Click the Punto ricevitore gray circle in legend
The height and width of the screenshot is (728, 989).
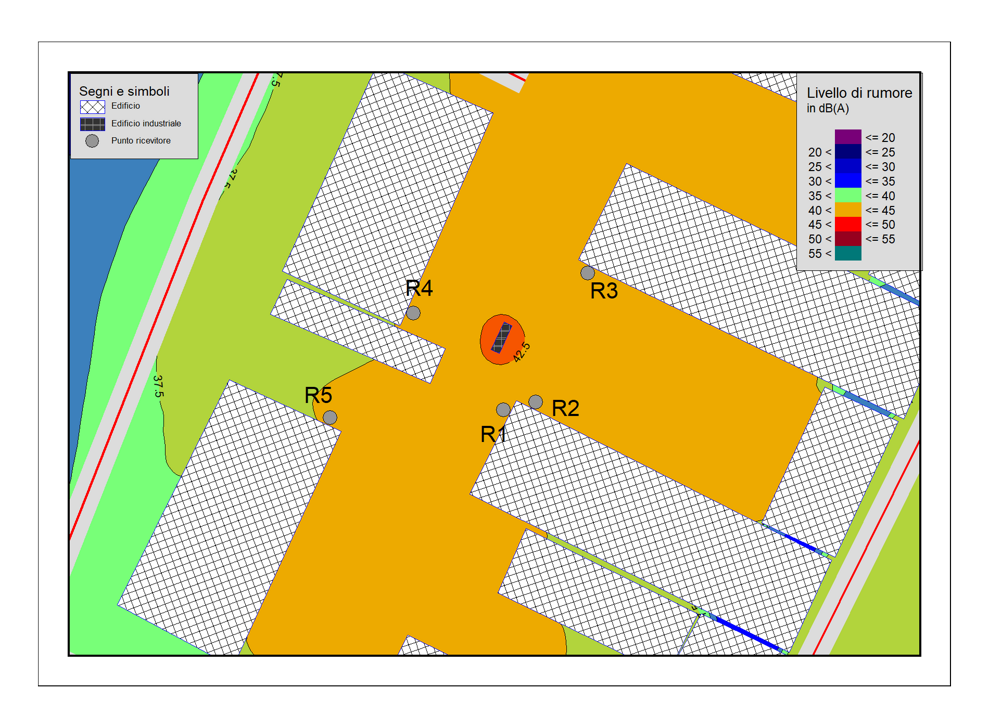pyautogui.click(x=92, y=141)
